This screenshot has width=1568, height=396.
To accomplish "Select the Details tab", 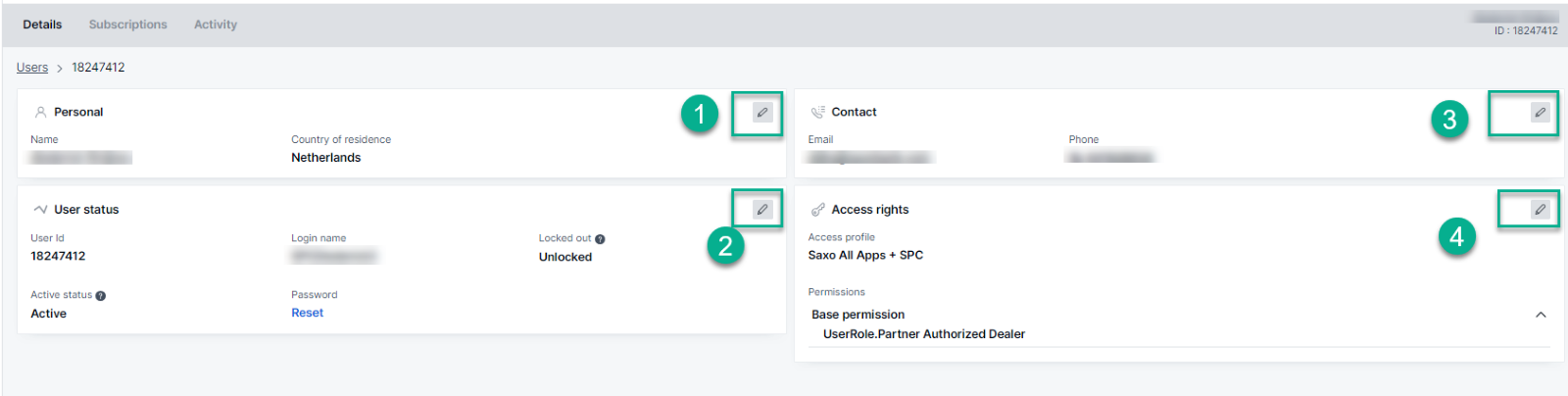I will (x=42, y=25).
